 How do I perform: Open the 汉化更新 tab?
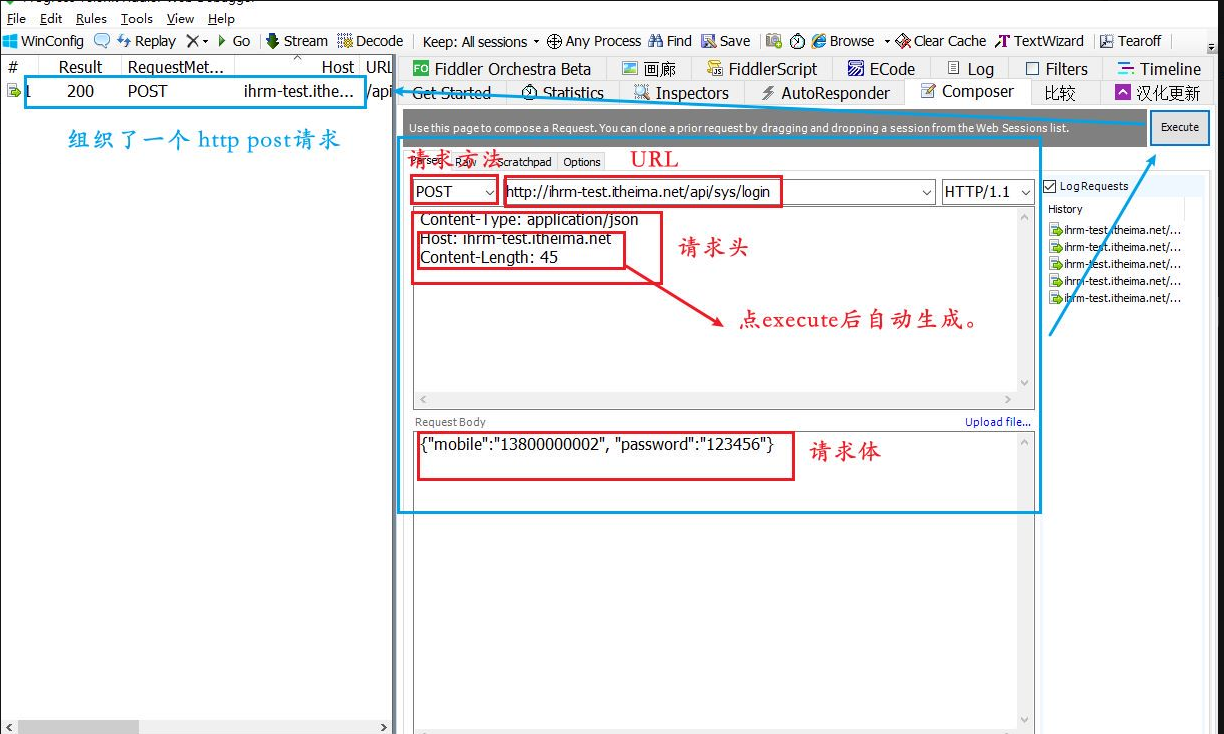tap(1157, 93)
